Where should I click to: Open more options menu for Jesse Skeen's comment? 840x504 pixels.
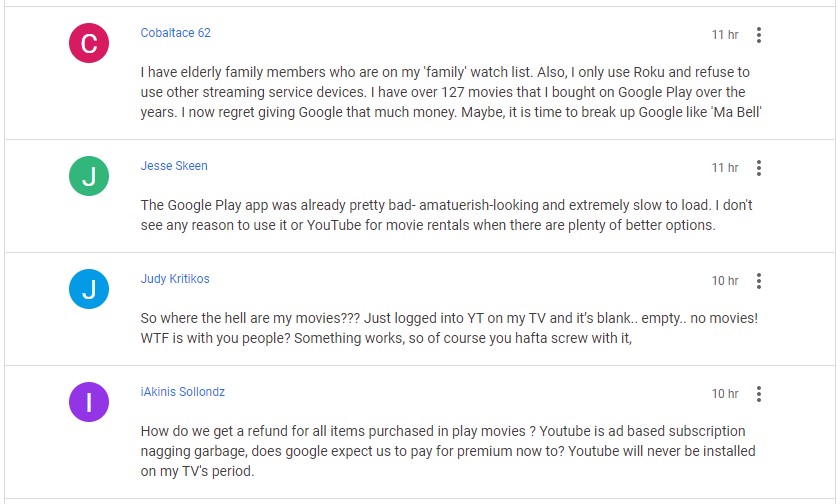tap(759, 168)
